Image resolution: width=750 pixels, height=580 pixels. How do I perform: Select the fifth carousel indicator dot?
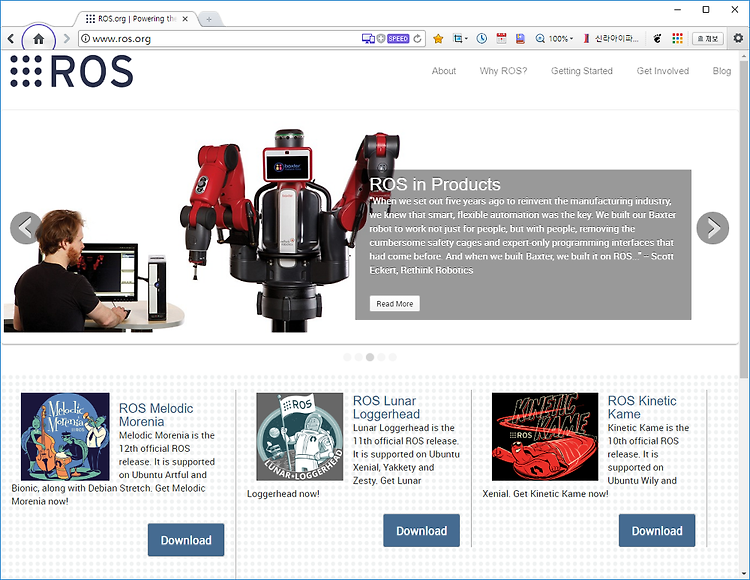393,357
